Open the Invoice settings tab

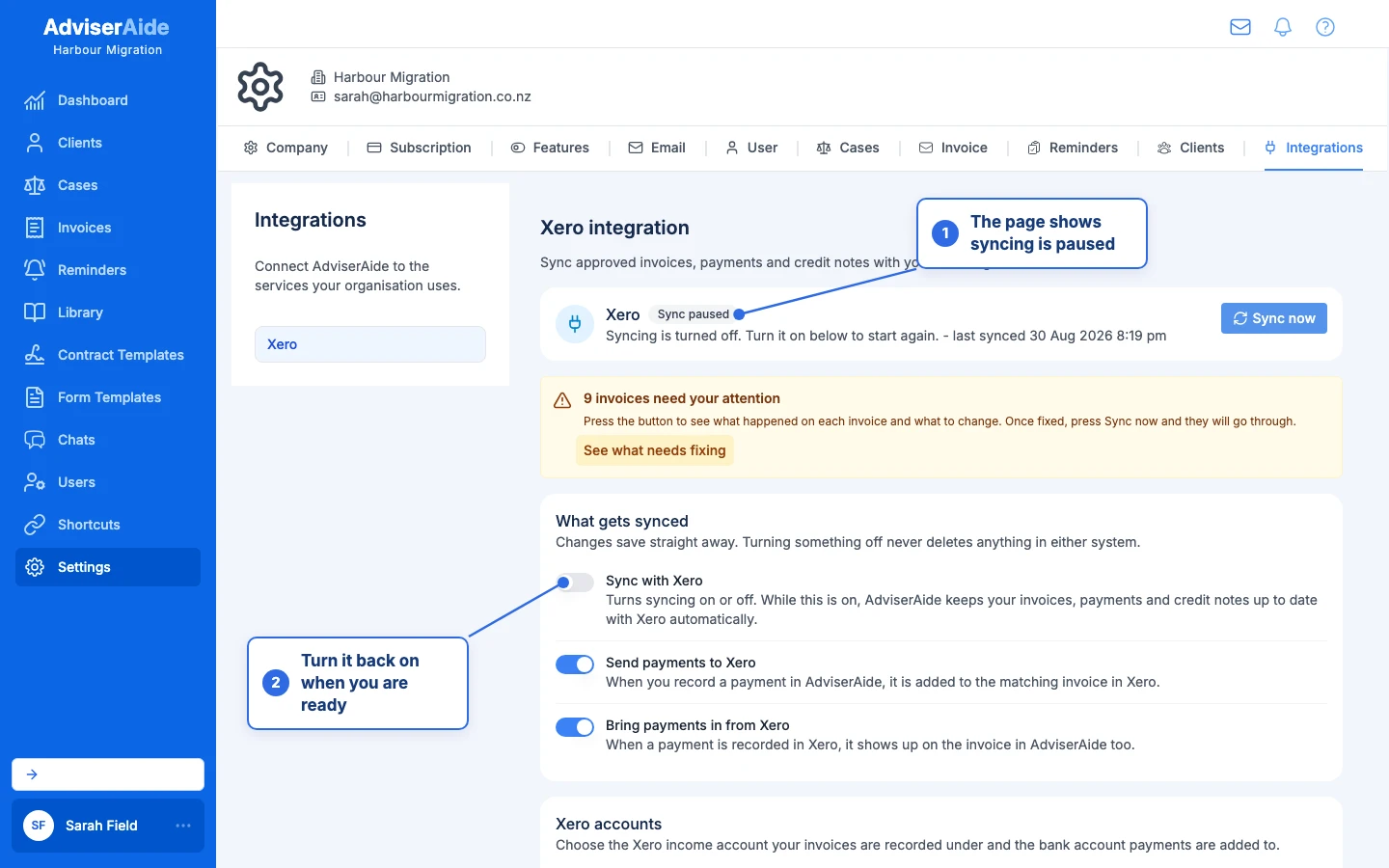point(953,148)
